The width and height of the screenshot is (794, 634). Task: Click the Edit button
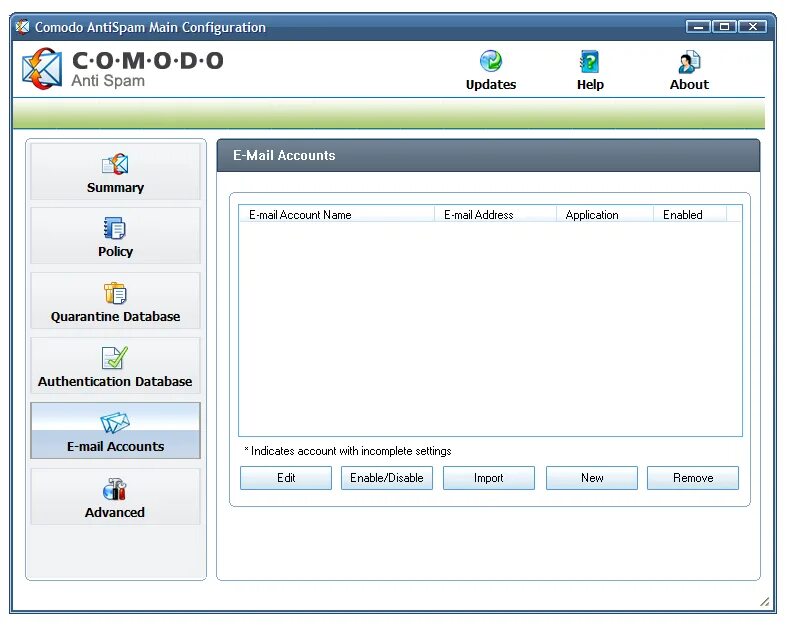[x=286, y=478]
